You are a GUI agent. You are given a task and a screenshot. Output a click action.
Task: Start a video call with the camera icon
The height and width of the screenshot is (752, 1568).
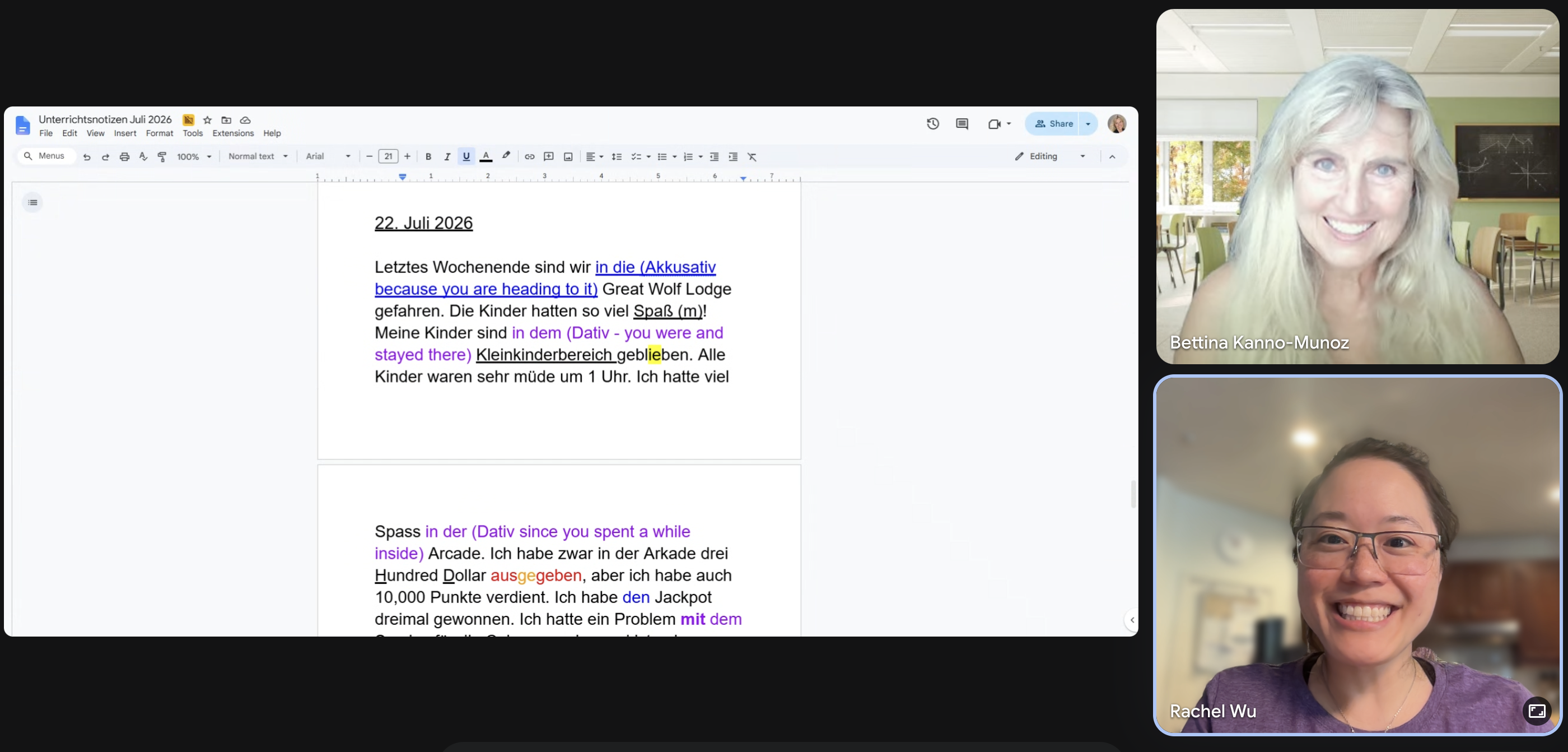(994, 124)
